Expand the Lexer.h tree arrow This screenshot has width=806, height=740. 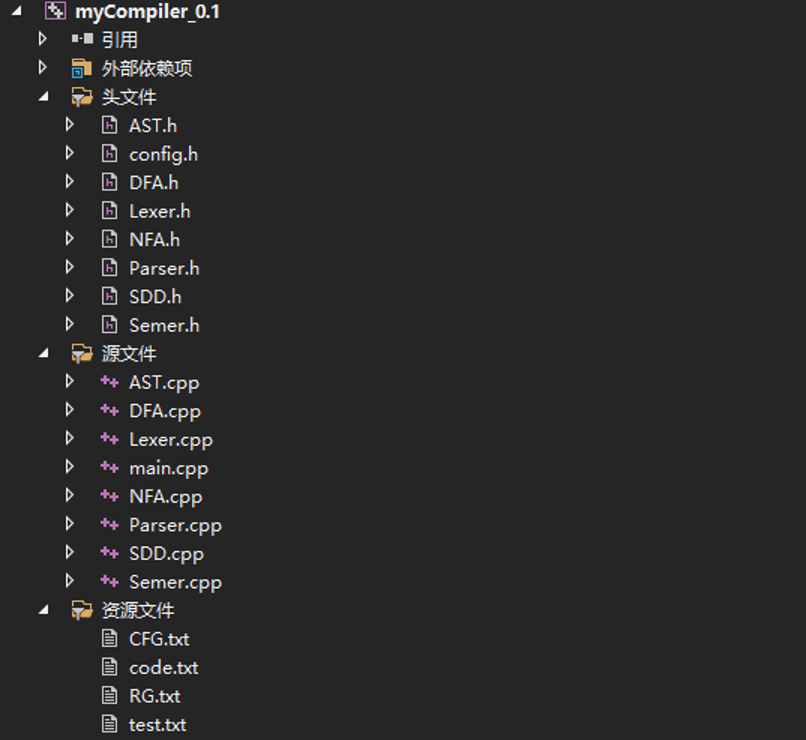click(x=69, y=211)
